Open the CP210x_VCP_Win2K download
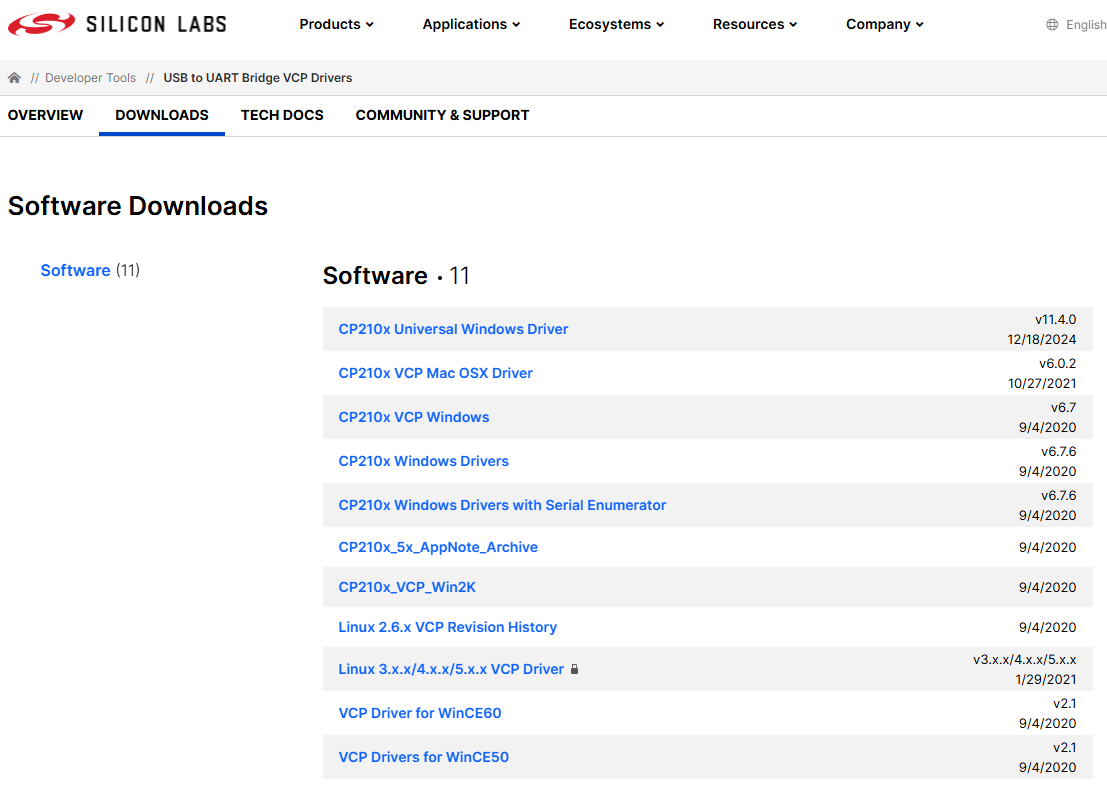This screenshot has height=794, width=1107. (x=407, y=587)
